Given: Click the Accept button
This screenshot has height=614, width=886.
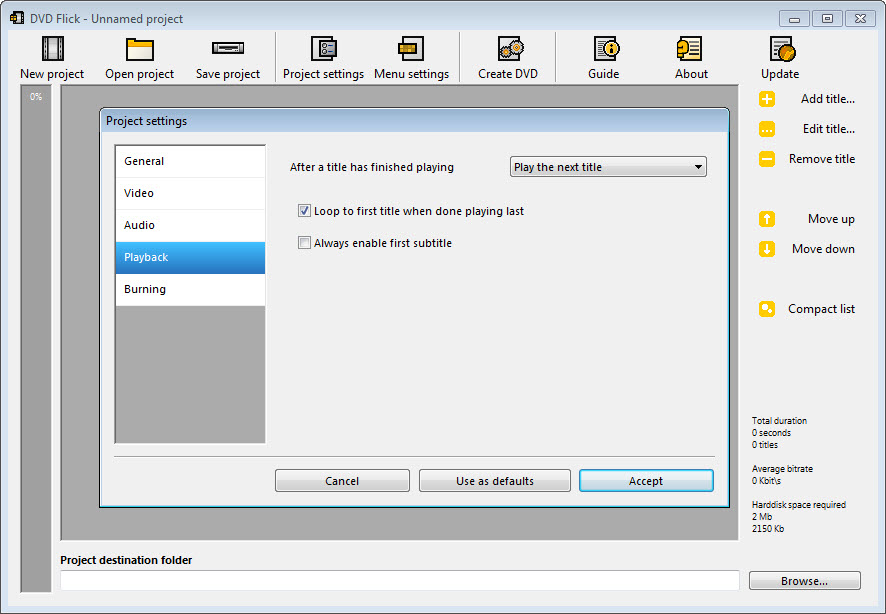Looking at the screenshot, I should click(x=646, y=481).
